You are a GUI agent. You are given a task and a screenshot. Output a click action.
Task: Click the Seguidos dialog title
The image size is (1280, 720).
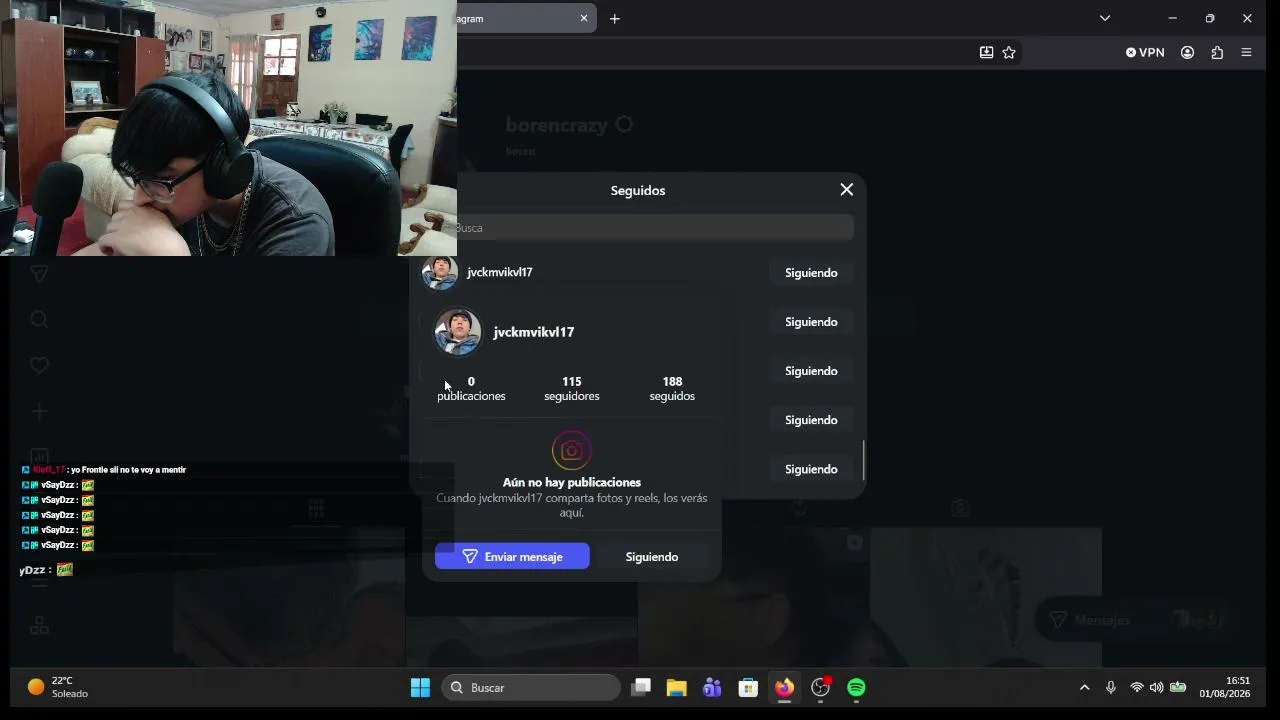(x=638, y=190)
